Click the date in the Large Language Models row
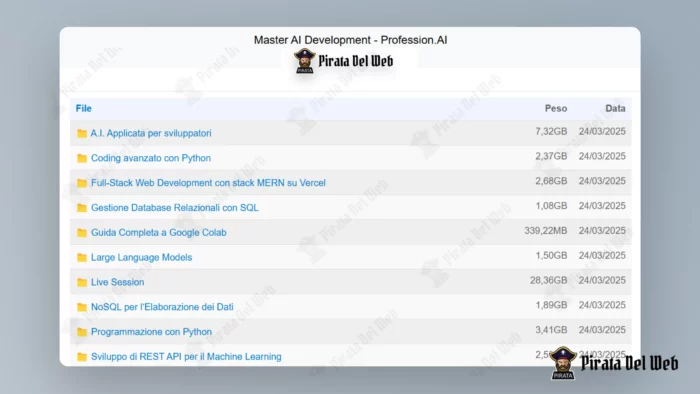The width and height of the screenshot is (700, 394). (602, 256)
